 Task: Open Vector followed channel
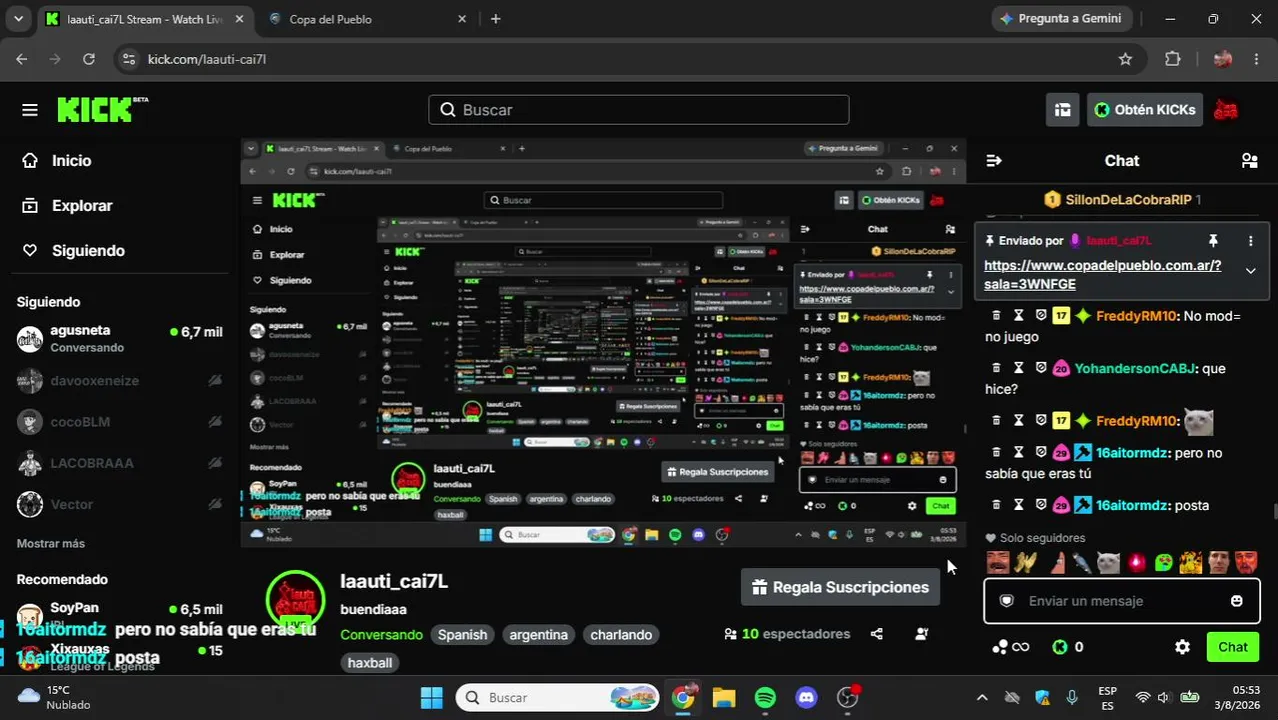click(x=120, y=505)
